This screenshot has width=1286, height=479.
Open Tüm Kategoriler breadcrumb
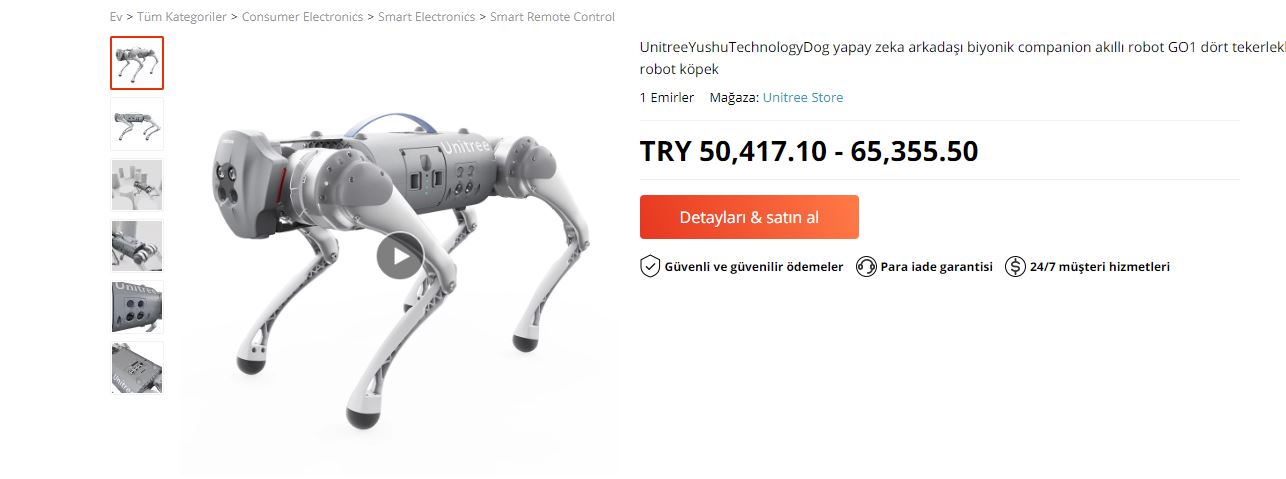[182, 17]
